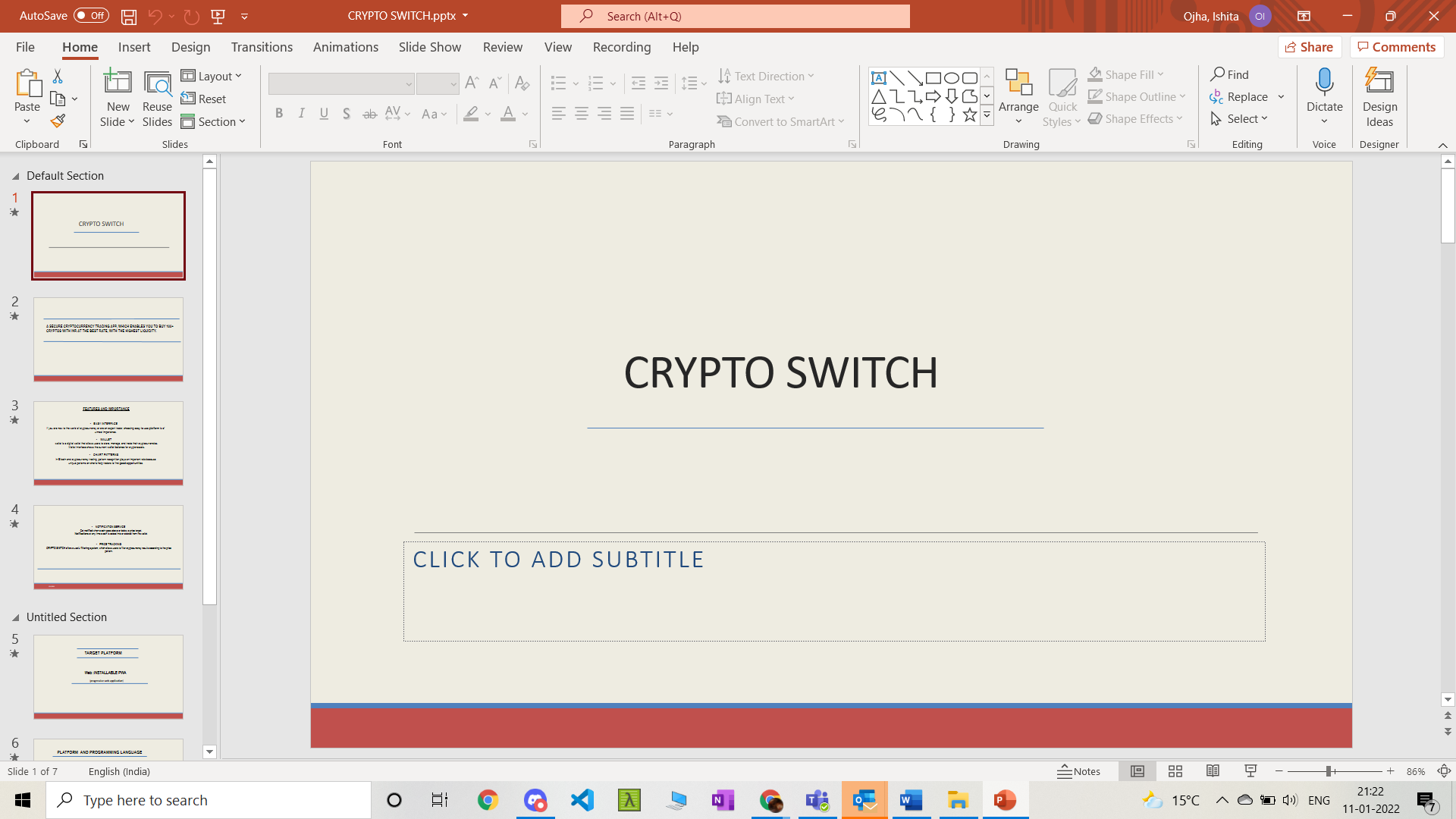The image size is (1456, 819).
Task: Open the Transitions tab
Action: point(262,47)
